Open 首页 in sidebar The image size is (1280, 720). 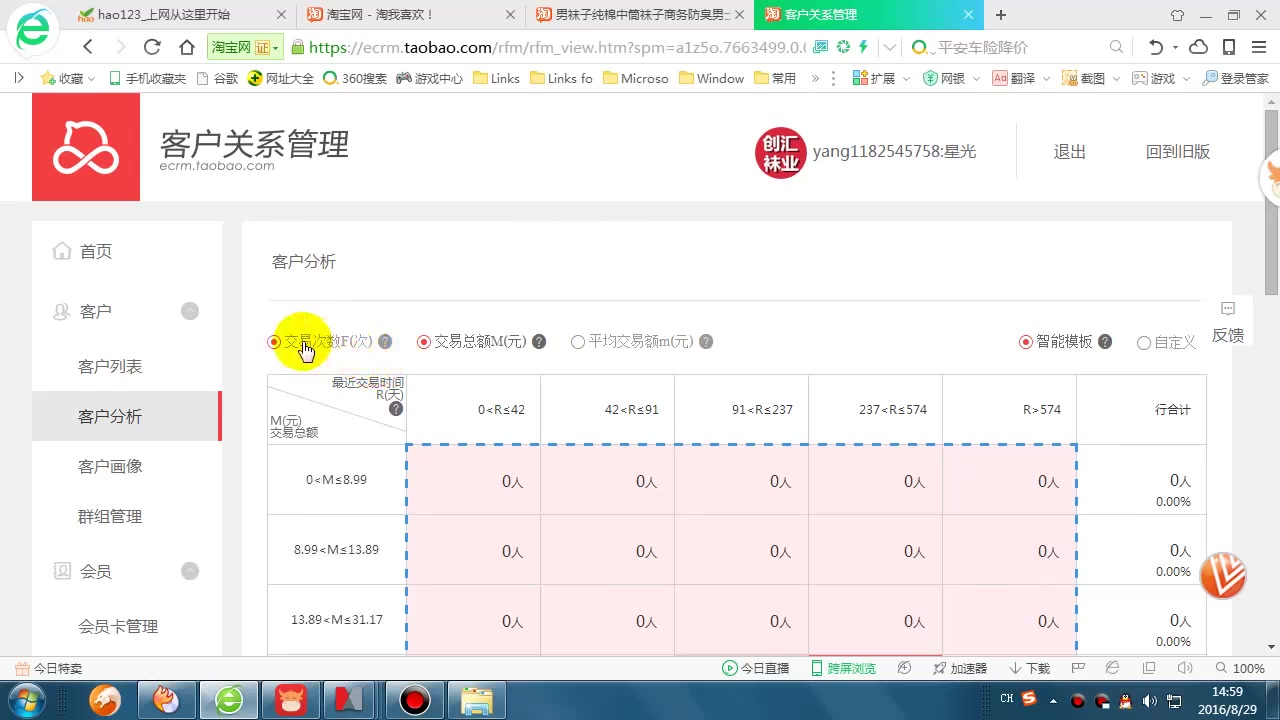96,252
